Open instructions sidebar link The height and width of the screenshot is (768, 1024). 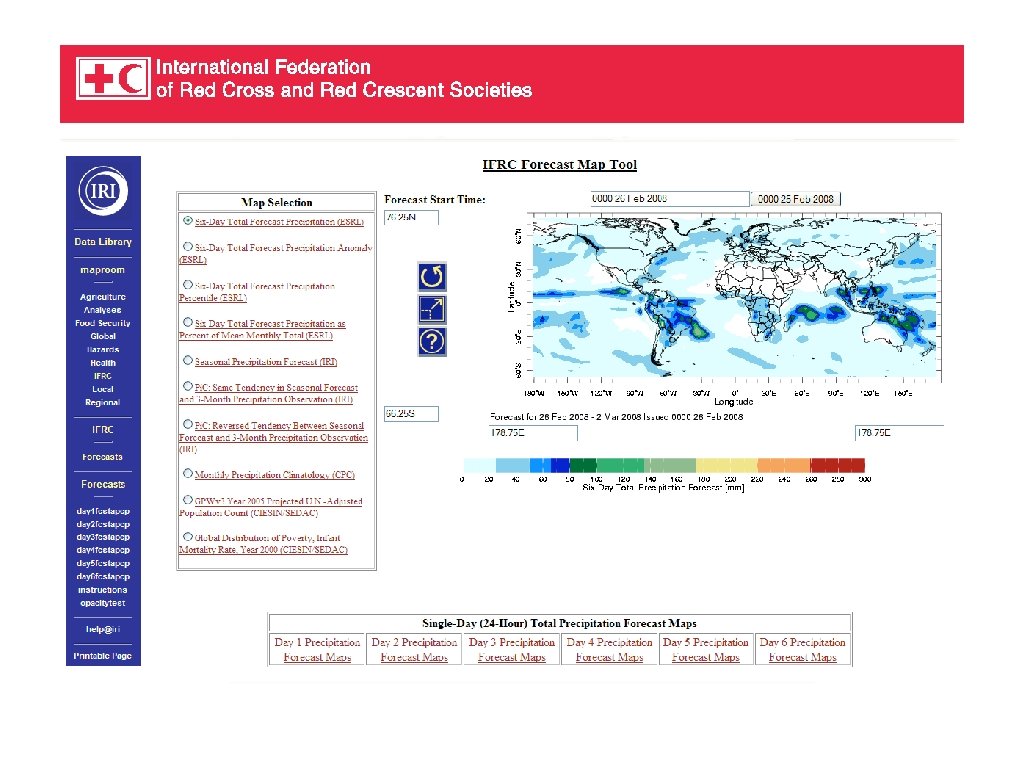pos(103,590)
